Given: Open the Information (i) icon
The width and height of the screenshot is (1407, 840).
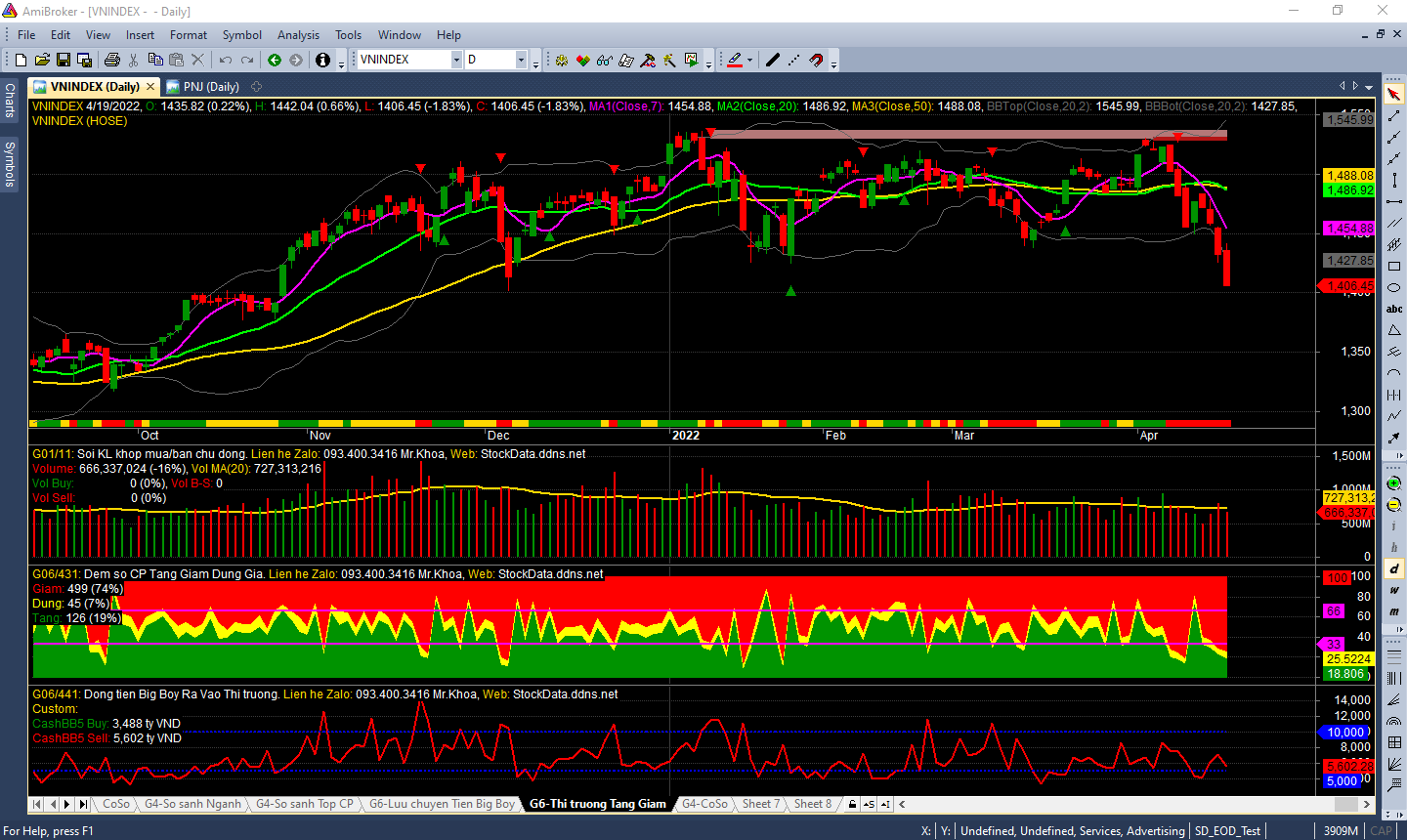Looking at the screenshot, I should (x=323, y=60).
